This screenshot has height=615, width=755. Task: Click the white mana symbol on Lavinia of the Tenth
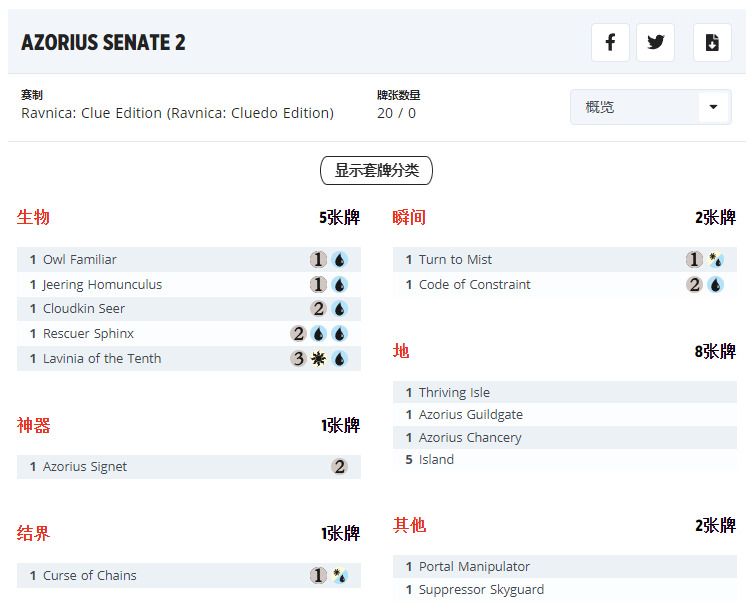pyautogui.click(x=319, y=359)
